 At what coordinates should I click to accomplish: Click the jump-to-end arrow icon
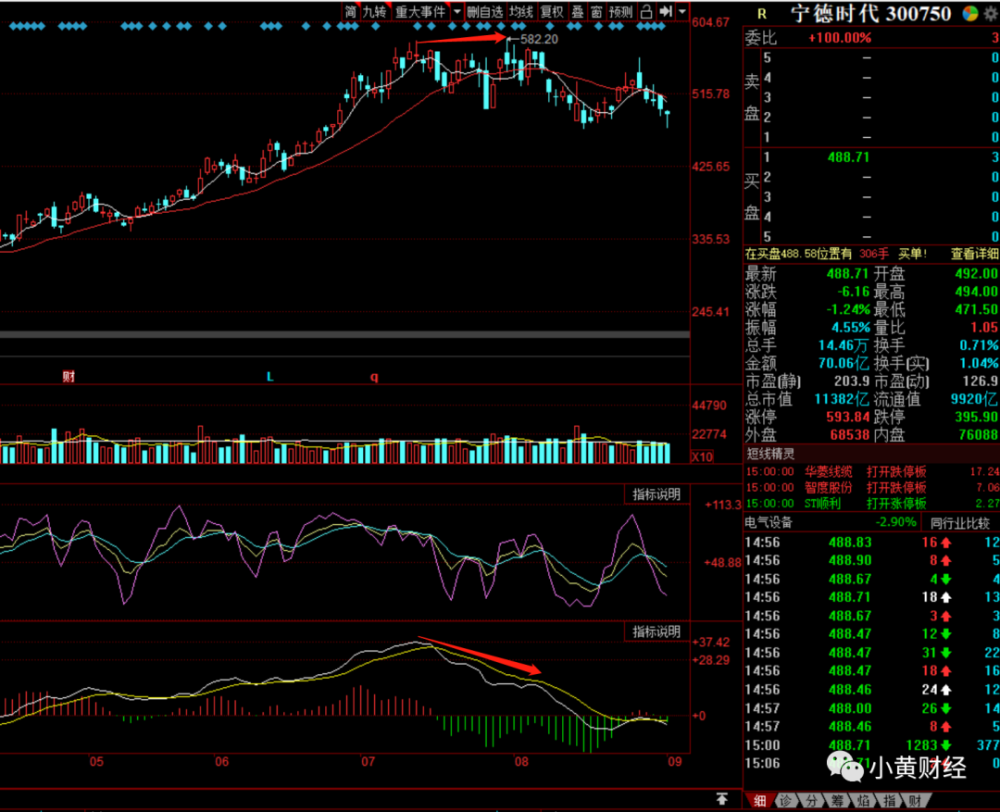[x=666, y=11]
